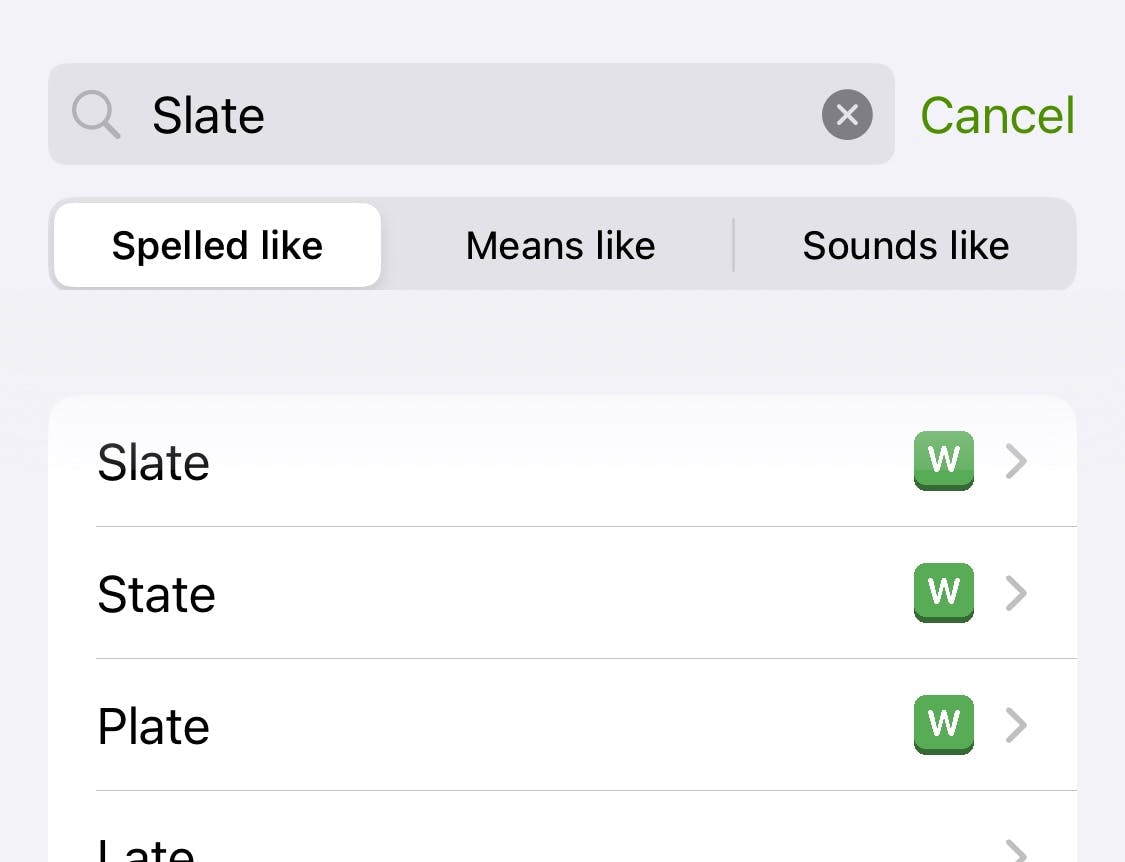Screen dimensions: 1125x862
Task: Open Late details via its chevron
Action: click(x=1016, y=851)
